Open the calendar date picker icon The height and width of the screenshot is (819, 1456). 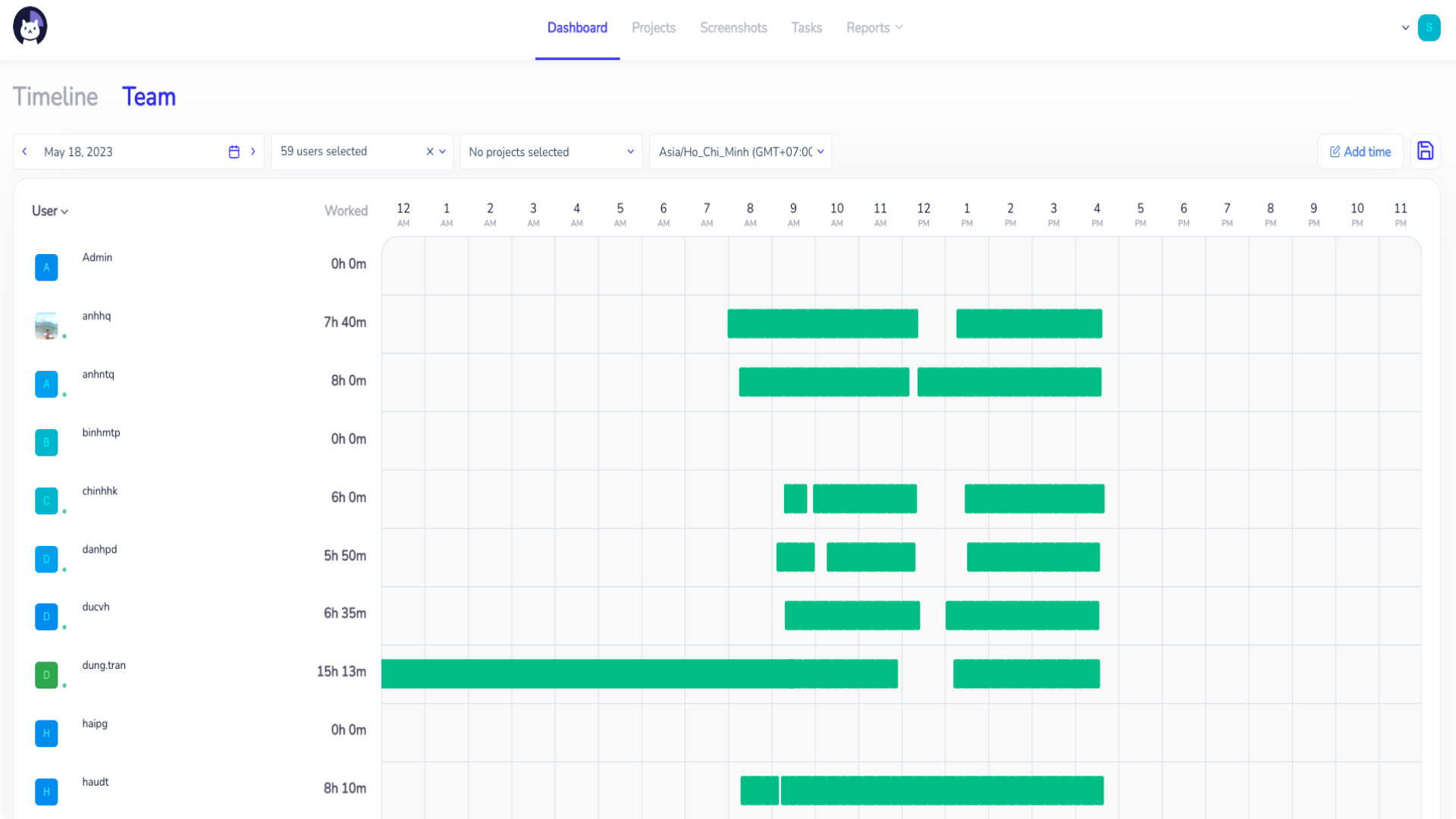[234, 152]
